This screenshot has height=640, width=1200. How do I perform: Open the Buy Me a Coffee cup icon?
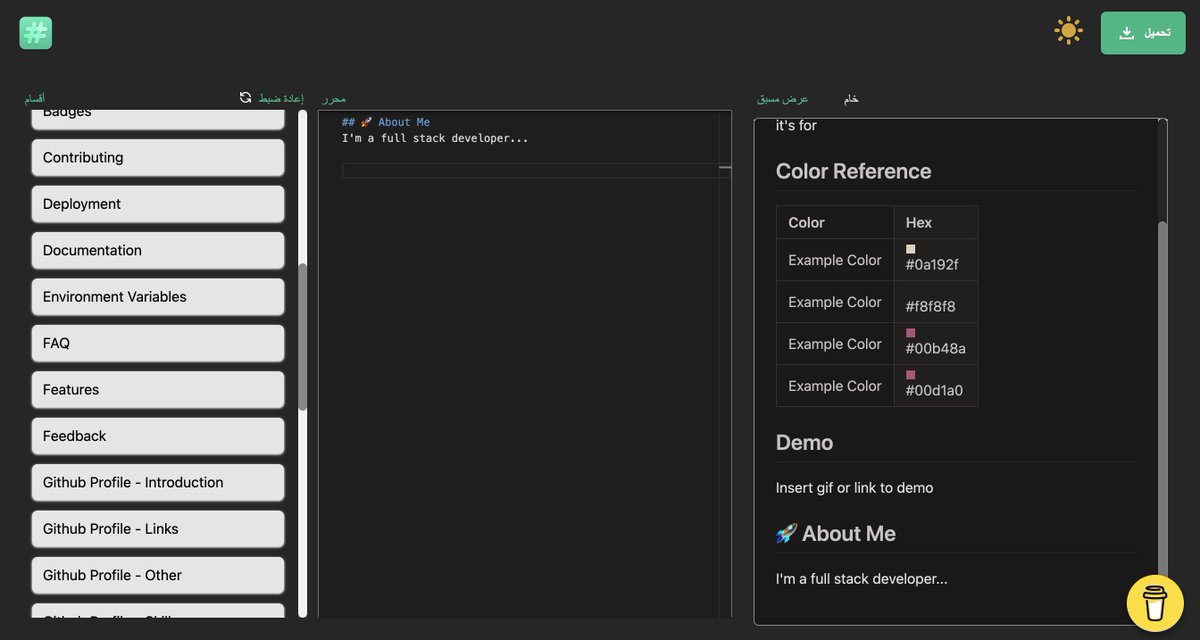(x=1155, y=603)
